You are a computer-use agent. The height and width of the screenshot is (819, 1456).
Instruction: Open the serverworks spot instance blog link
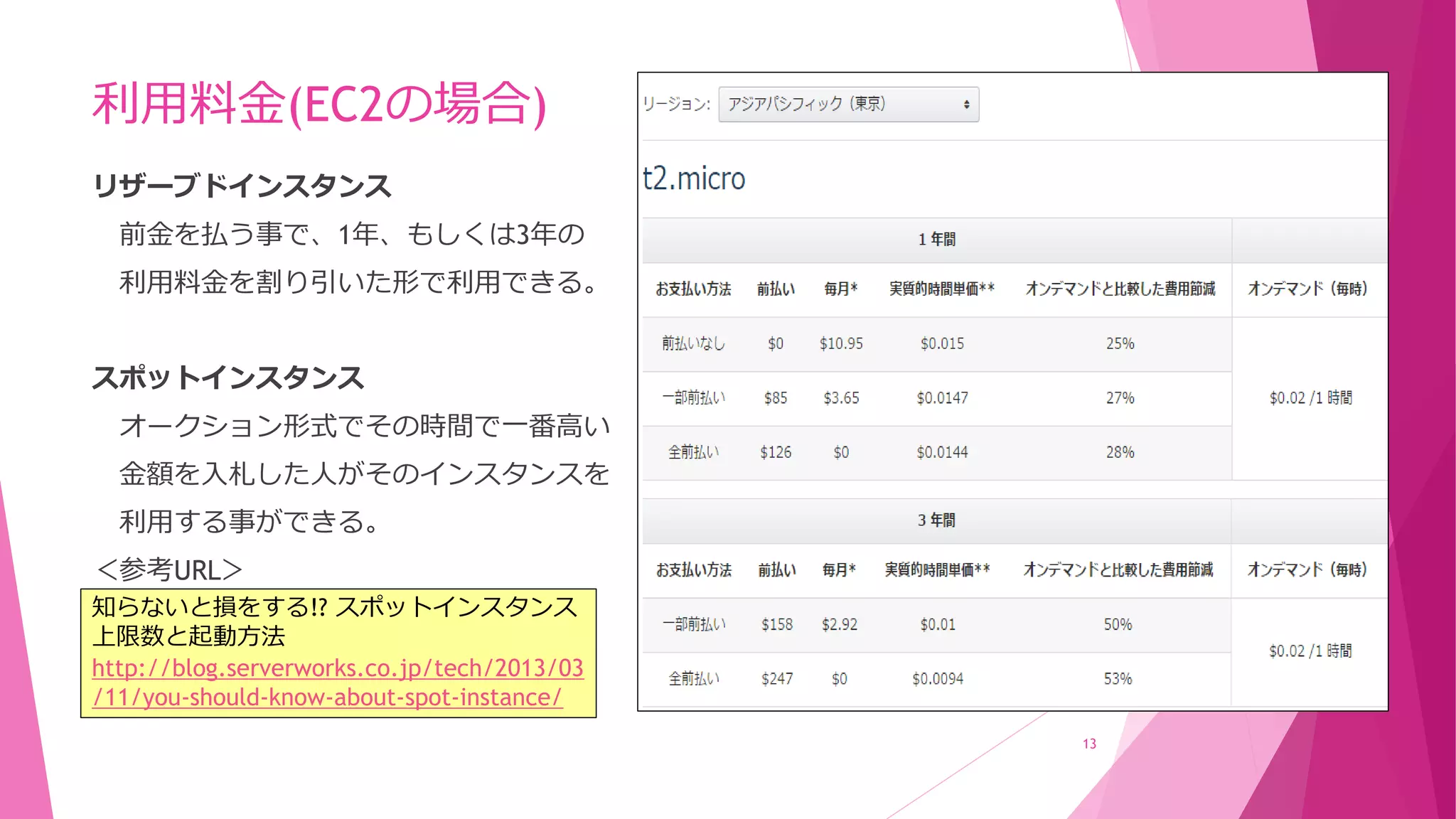(x=338, y=682)
